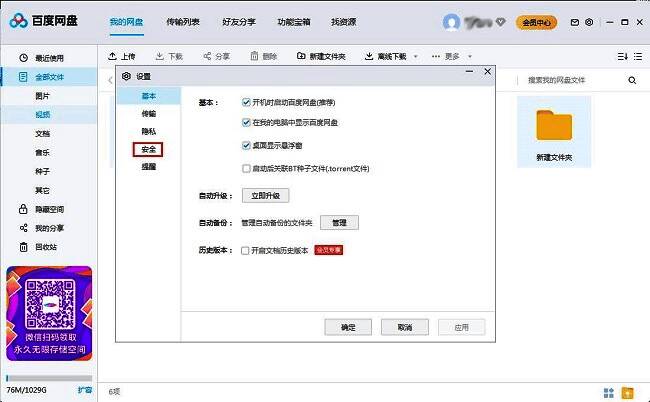
Task: Switch to 找资源 tab
Action: (344, 22)
